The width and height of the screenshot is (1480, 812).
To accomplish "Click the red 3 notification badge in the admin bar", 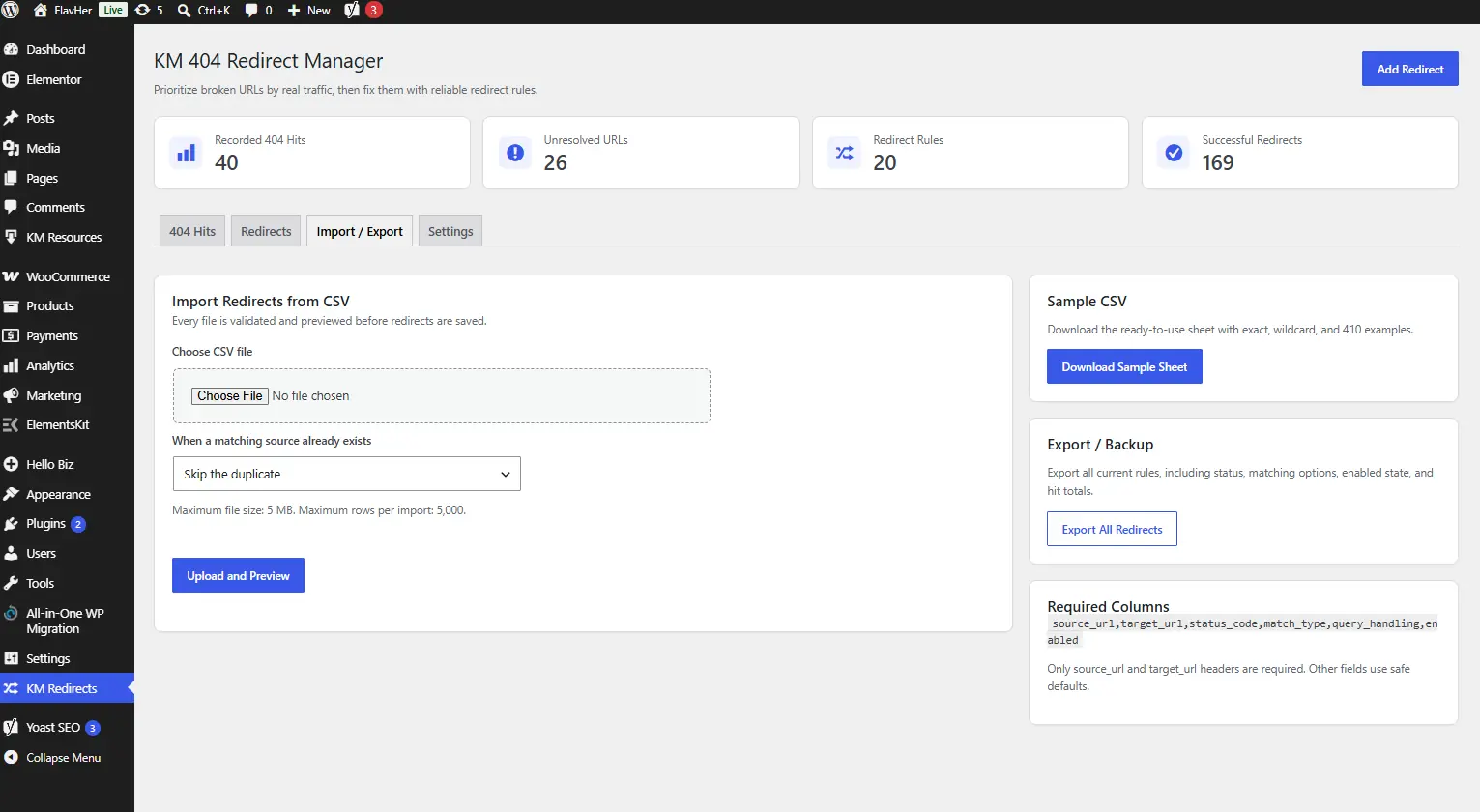I will click(373, 10).
